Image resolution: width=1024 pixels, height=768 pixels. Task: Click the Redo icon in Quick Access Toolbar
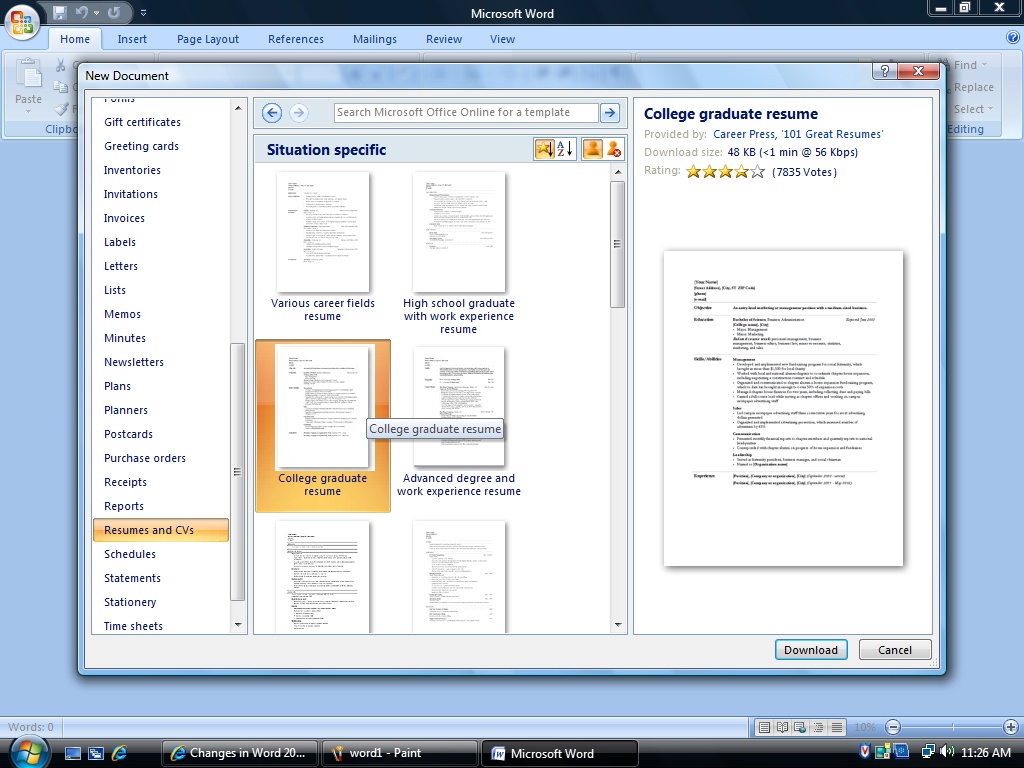coord(114,12)
